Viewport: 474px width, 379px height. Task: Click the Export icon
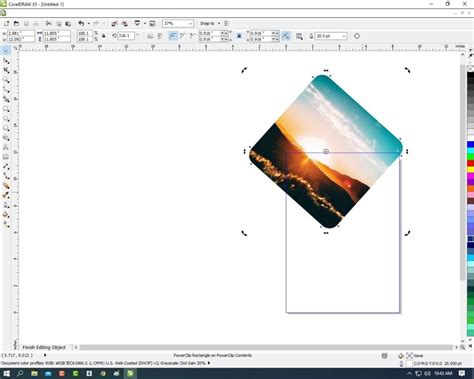click(124, 23)
